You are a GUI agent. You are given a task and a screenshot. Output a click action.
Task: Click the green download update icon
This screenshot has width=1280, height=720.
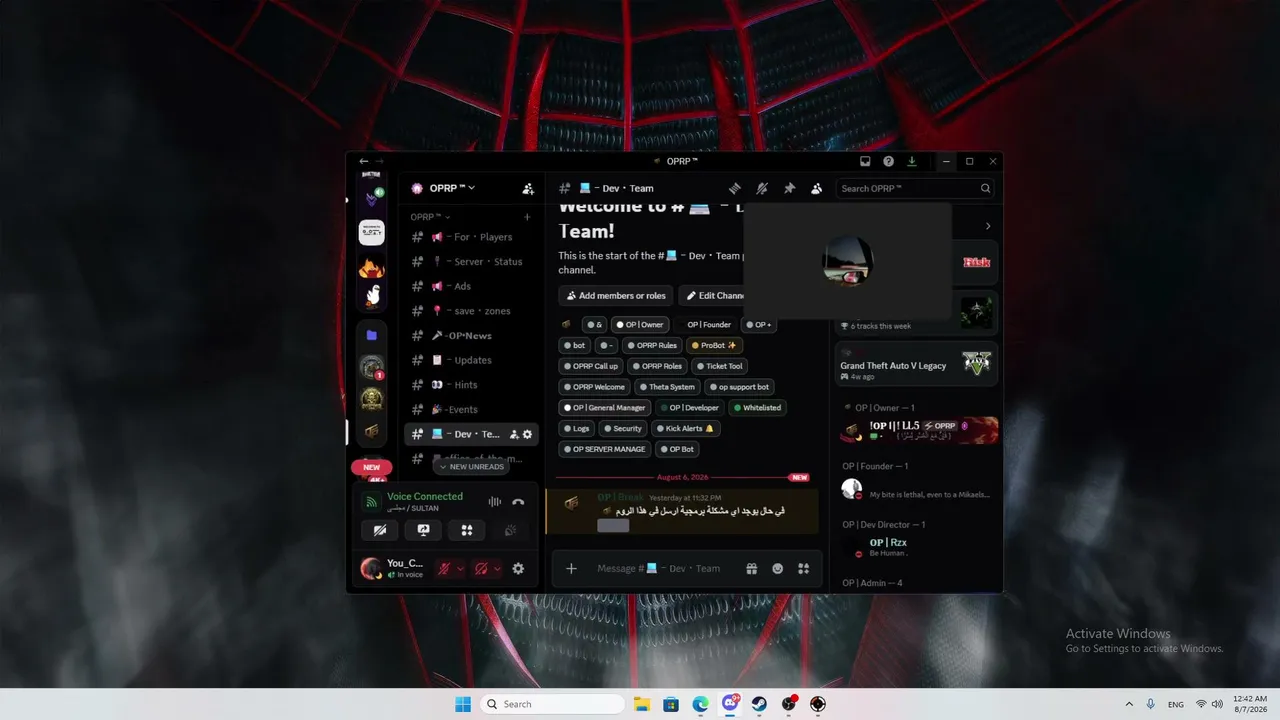(912, 161)
